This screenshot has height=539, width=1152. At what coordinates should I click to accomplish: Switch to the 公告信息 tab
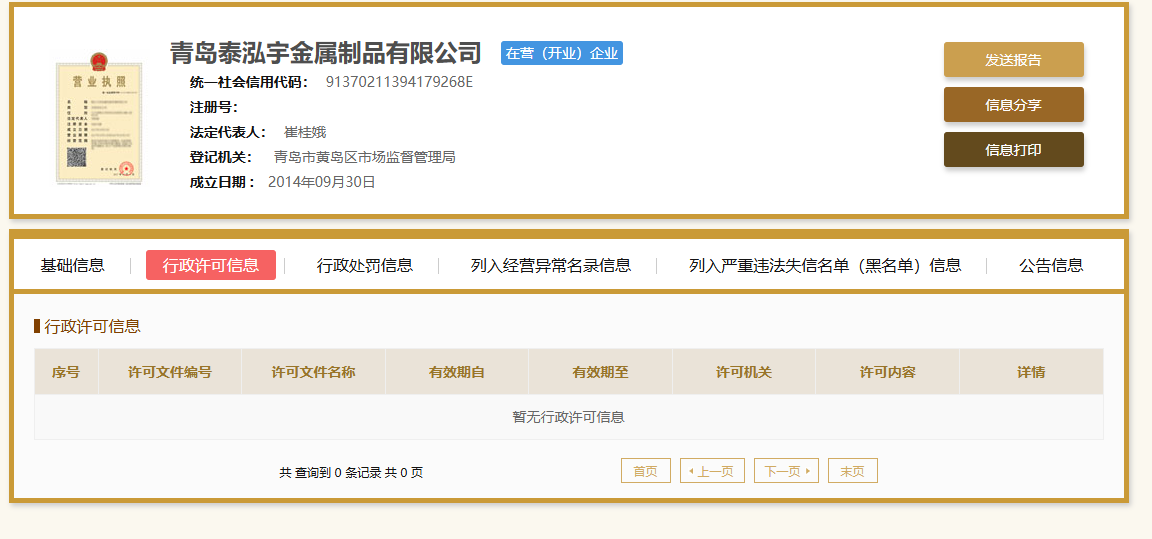(x=1051, y=265)
